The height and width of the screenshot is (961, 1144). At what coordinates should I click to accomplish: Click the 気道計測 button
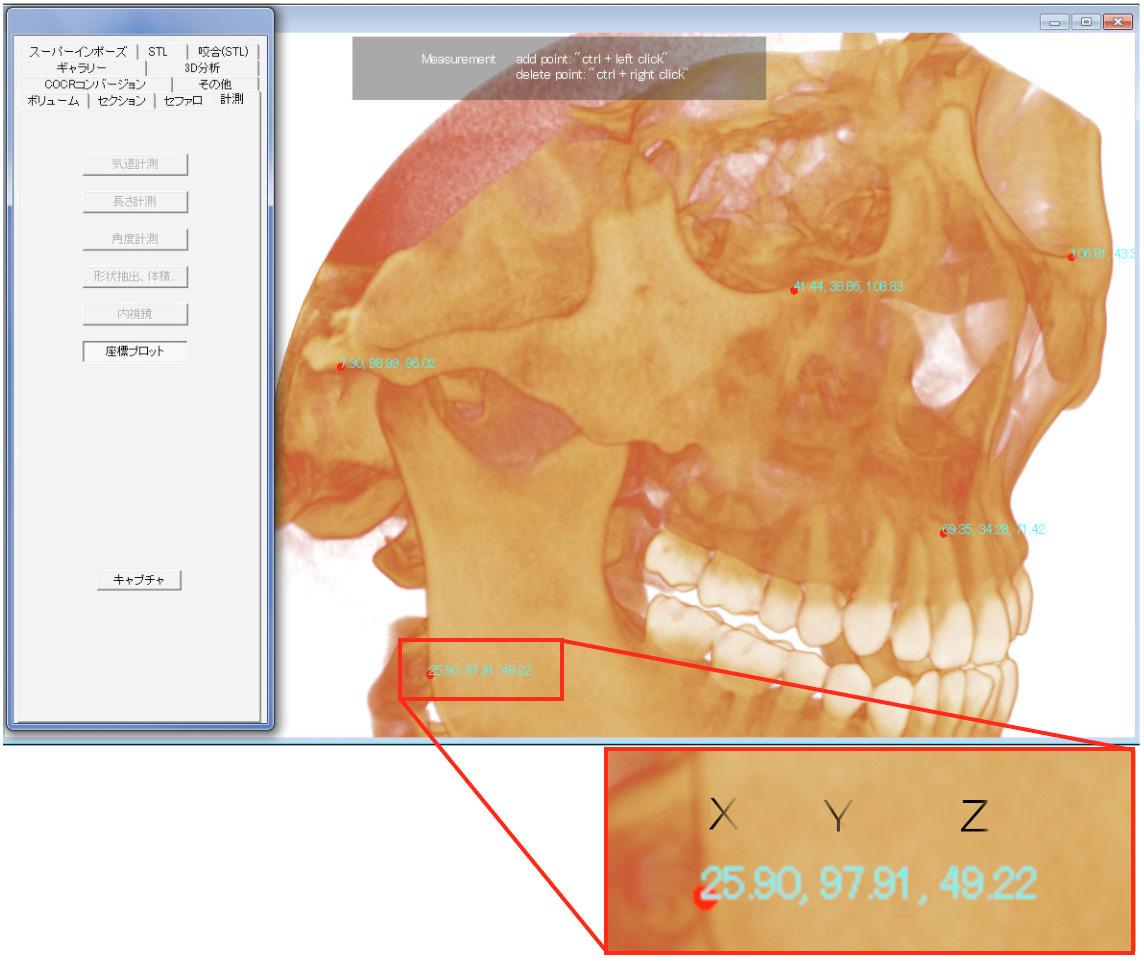pos(135,164)
